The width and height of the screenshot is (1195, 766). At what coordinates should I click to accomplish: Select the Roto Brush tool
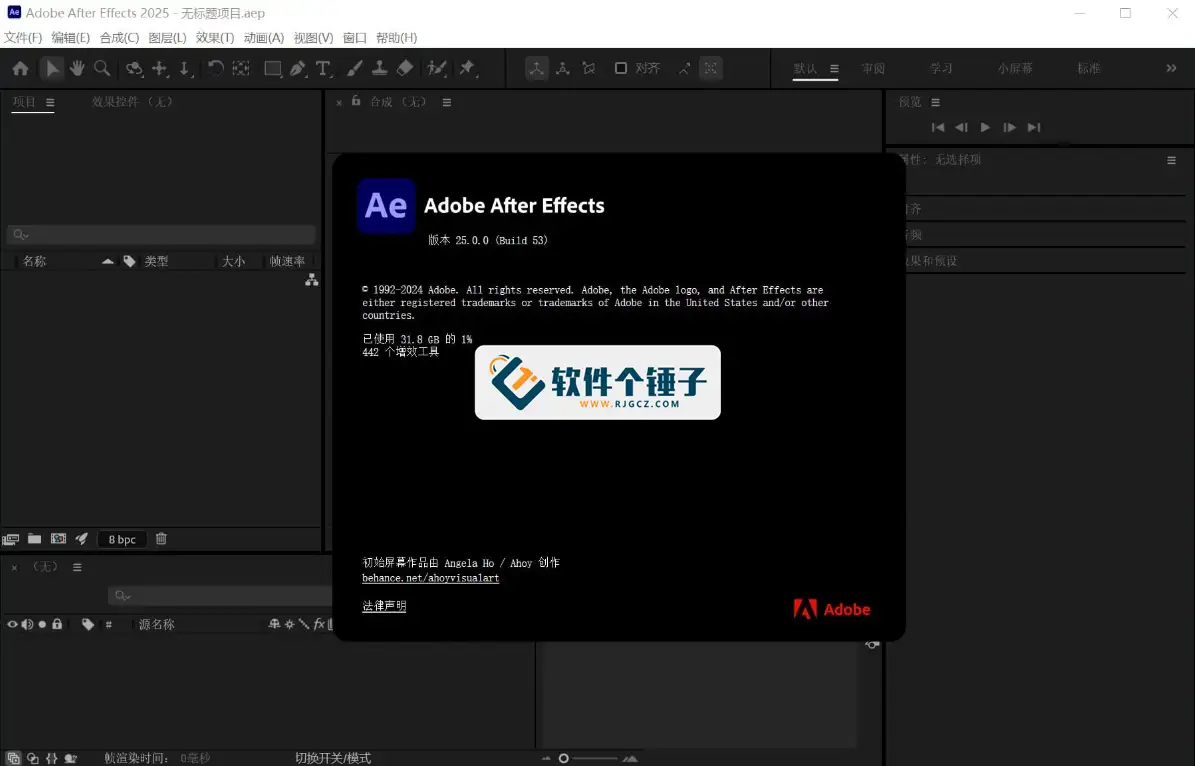[437, 69]
